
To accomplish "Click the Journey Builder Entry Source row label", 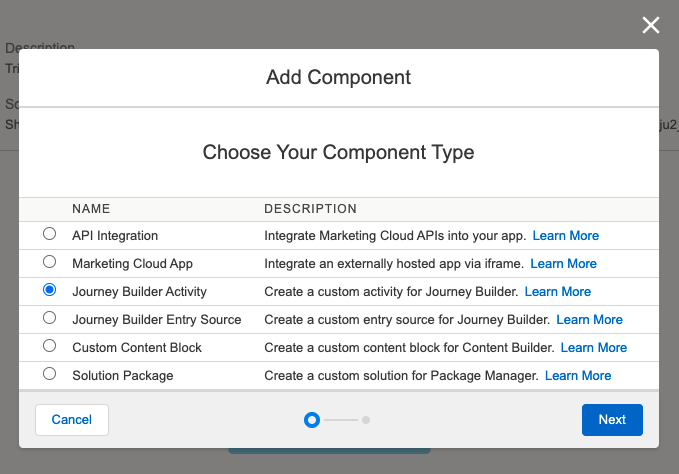I will 157,320.
